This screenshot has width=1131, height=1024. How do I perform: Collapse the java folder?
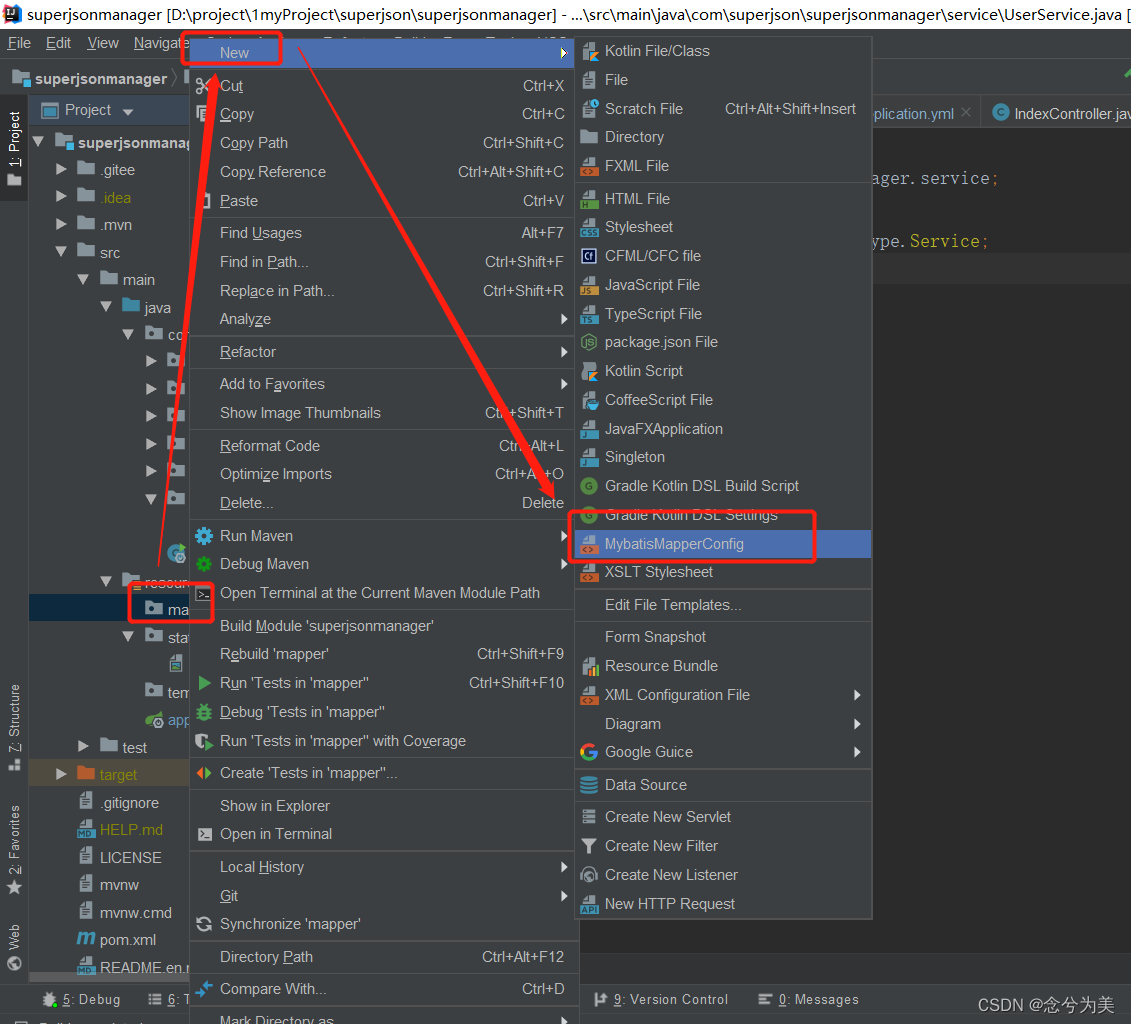106,306
